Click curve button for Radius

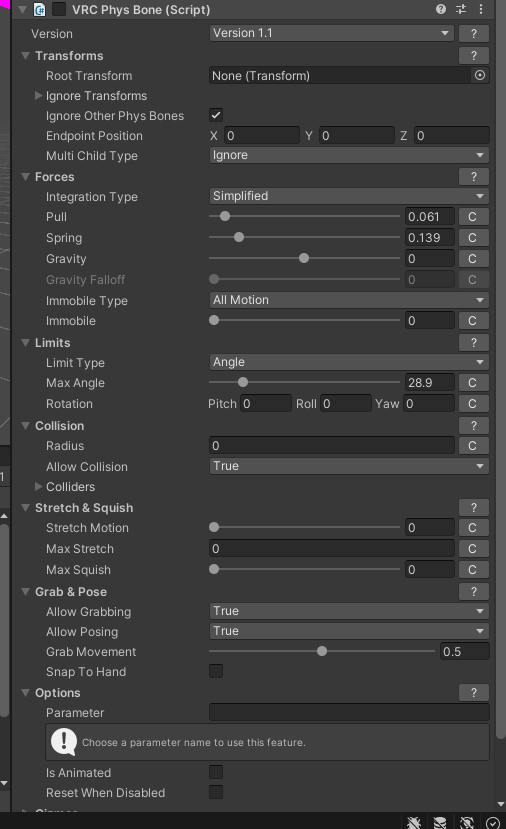tap(472, 446)
